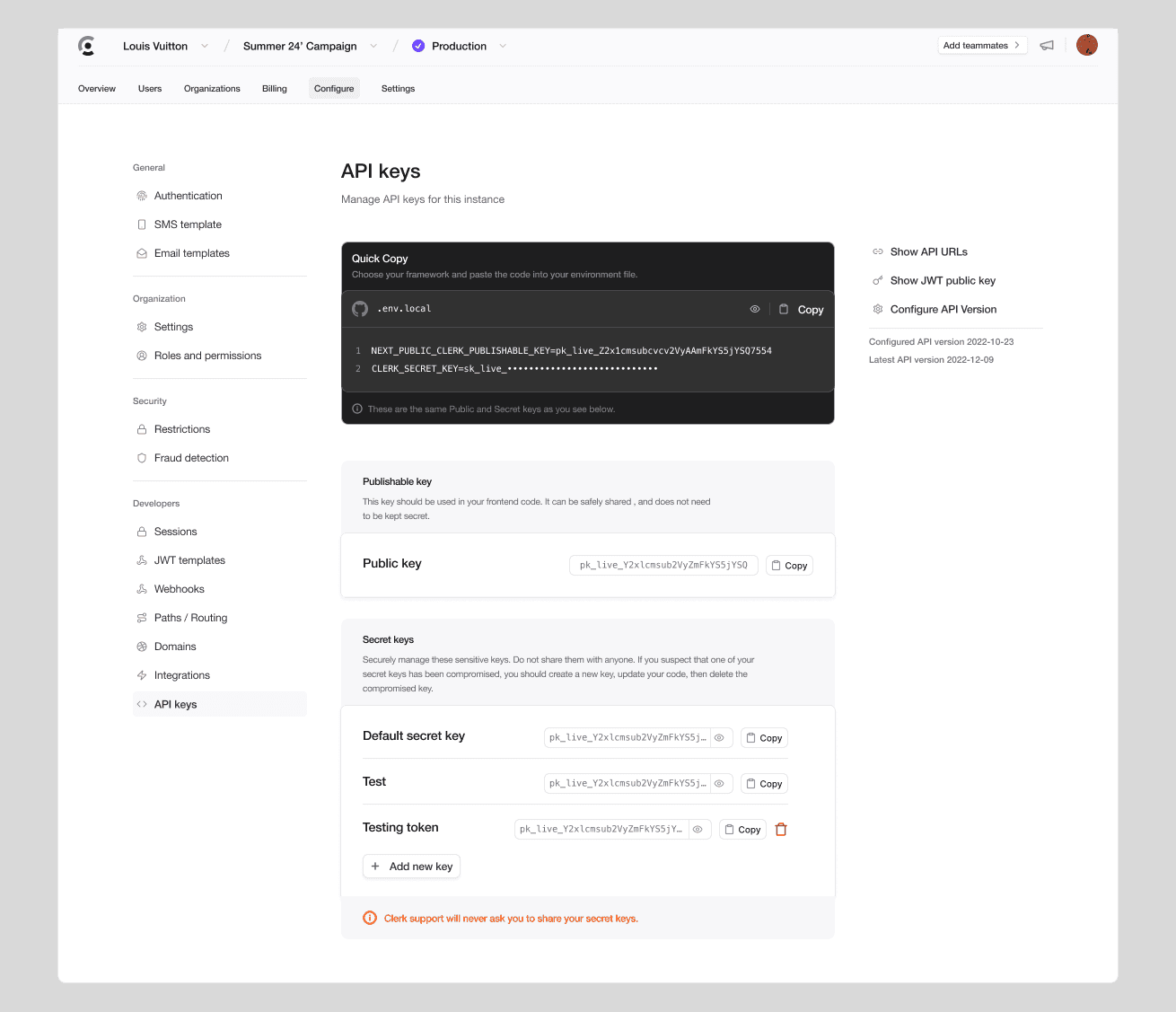The width and height of the screenshot is (1176, 1012).
Task: Select the Configure tab
Action: click(x=334, y=88)
